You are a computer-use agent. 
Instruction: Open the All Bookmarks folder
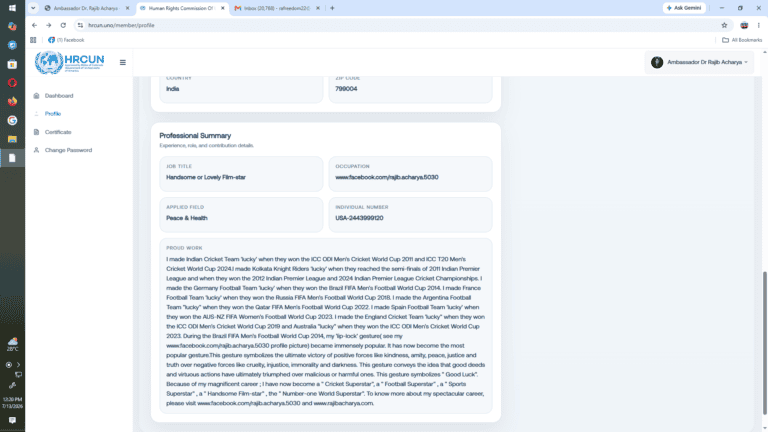point(742,40)
